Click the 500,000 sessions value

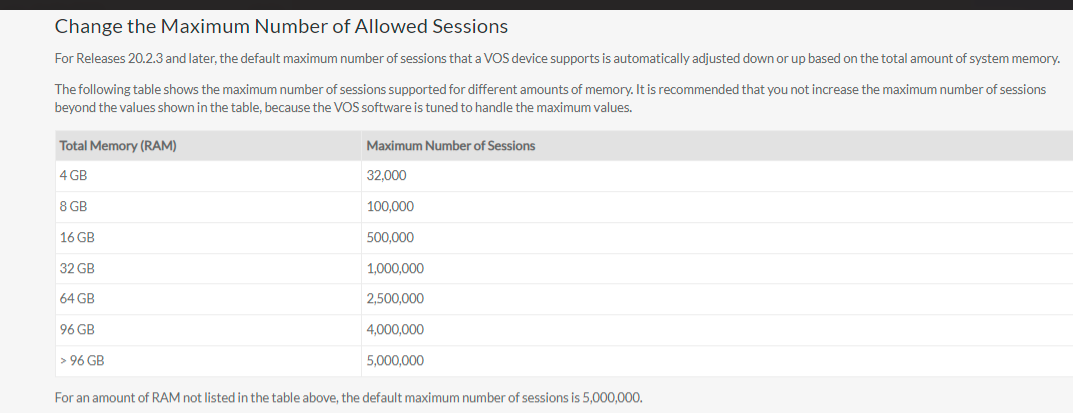click(x=390, y=237)
